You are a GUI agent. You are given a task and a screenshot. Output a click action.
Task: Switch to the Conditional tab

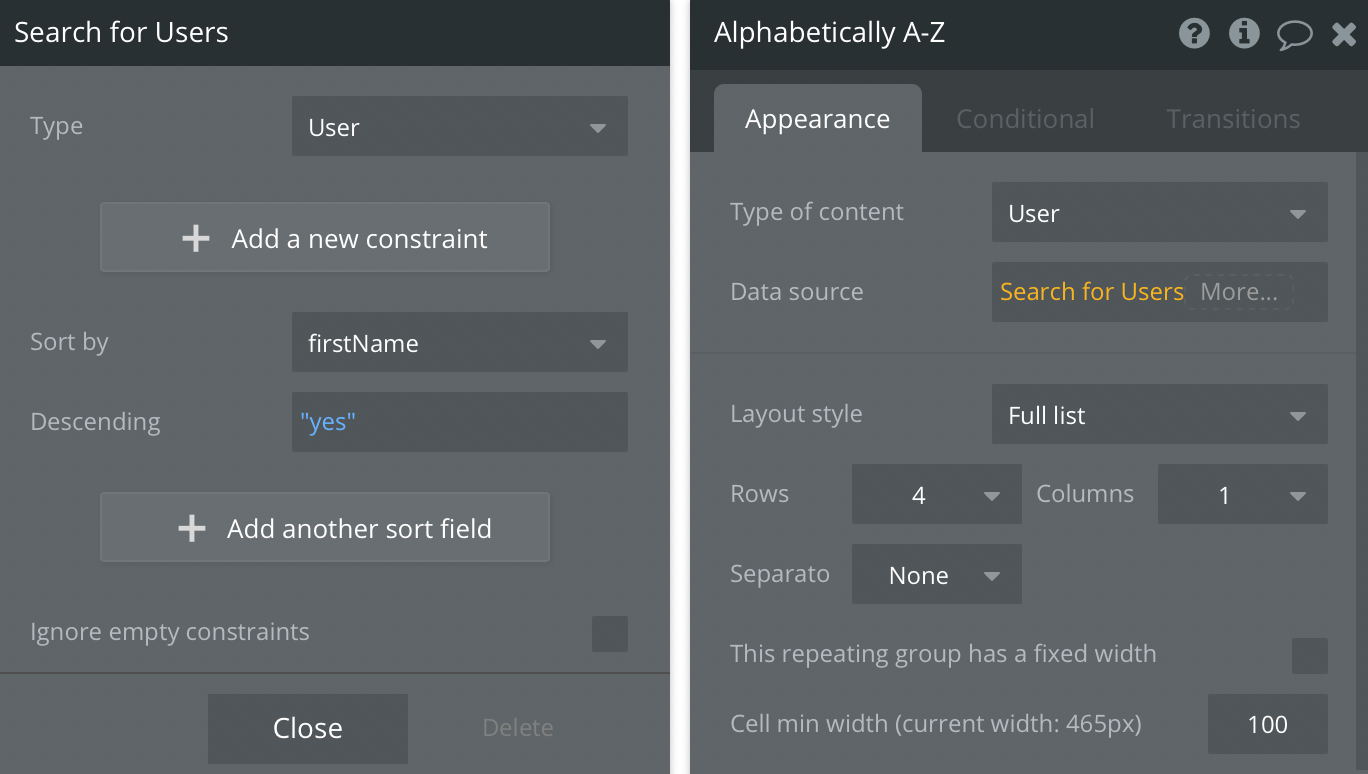[1025, 119]
